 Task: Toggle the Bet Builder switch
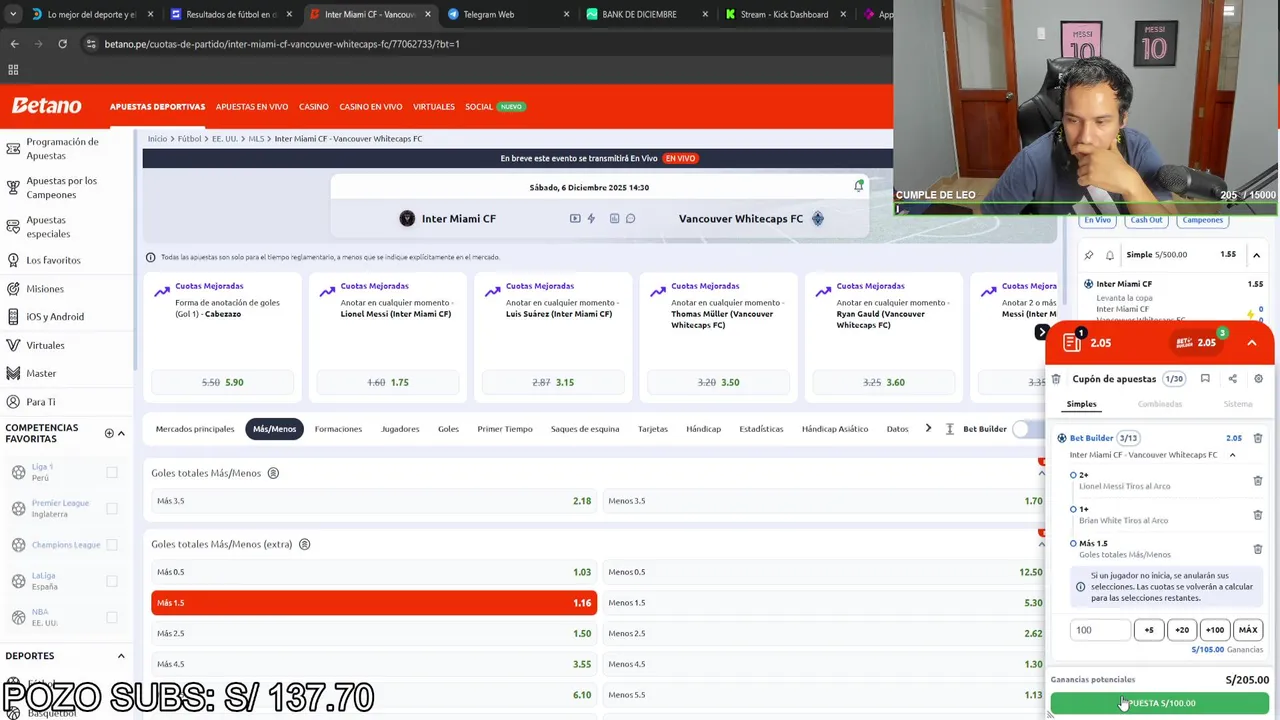click(x=1025, y=429)
